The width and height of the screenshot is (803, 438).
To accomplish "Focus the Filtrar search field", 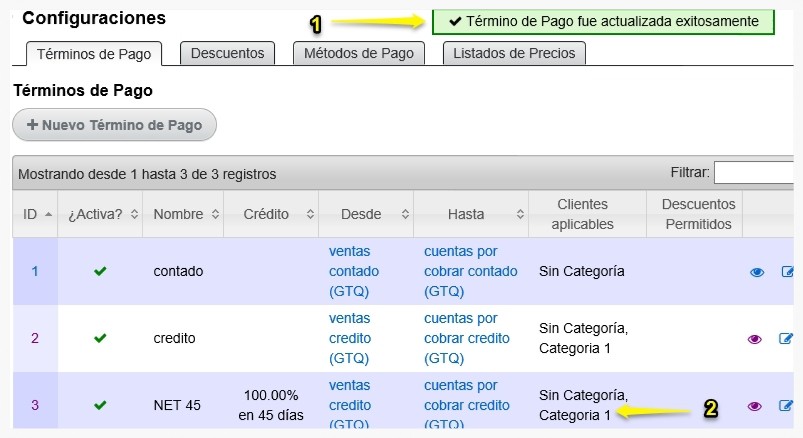I will pos(754,173).
